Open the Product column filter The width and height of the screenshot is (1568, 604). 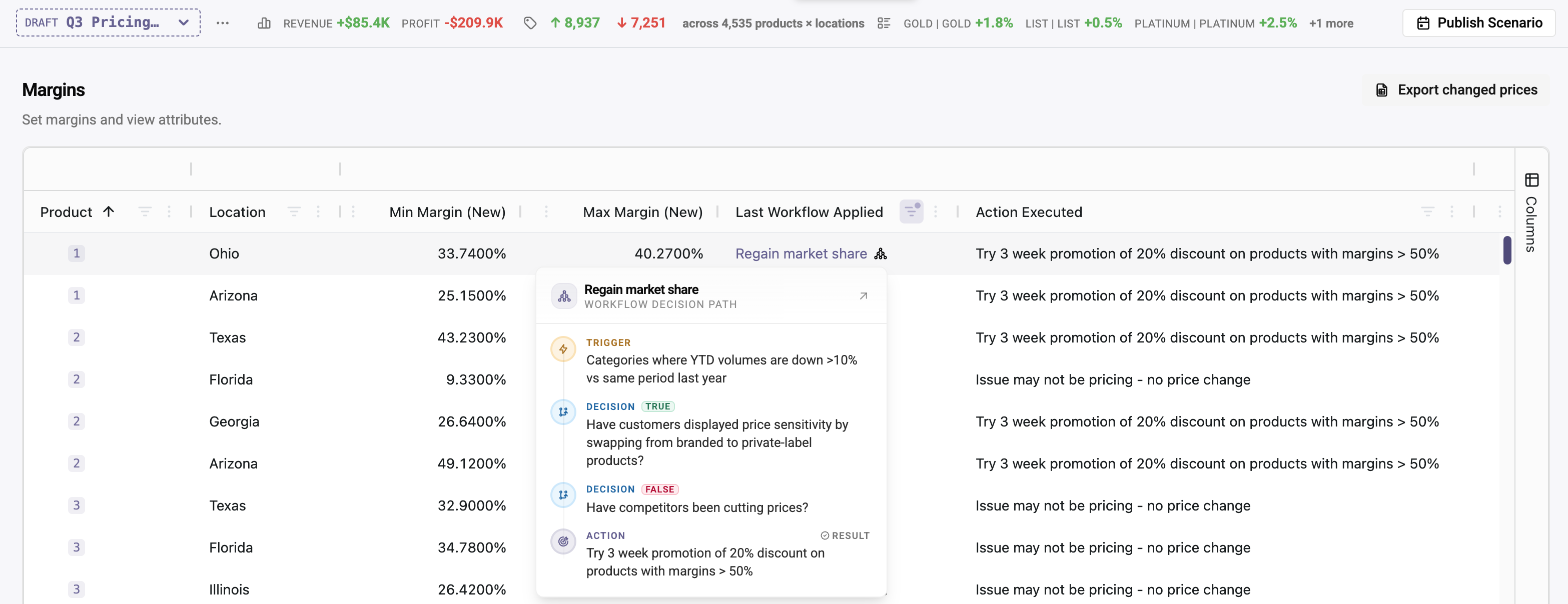145,211
